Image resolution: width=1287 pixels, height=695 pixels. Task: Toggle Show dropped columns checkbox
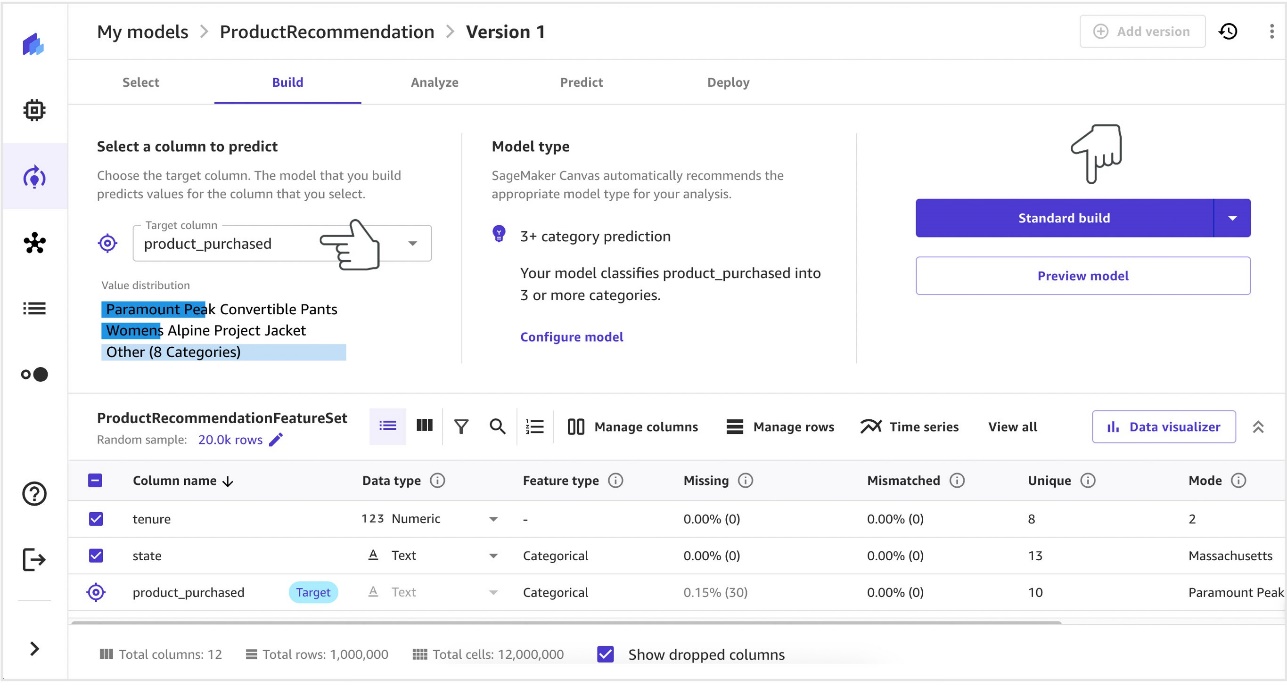(x=605, y=654)
